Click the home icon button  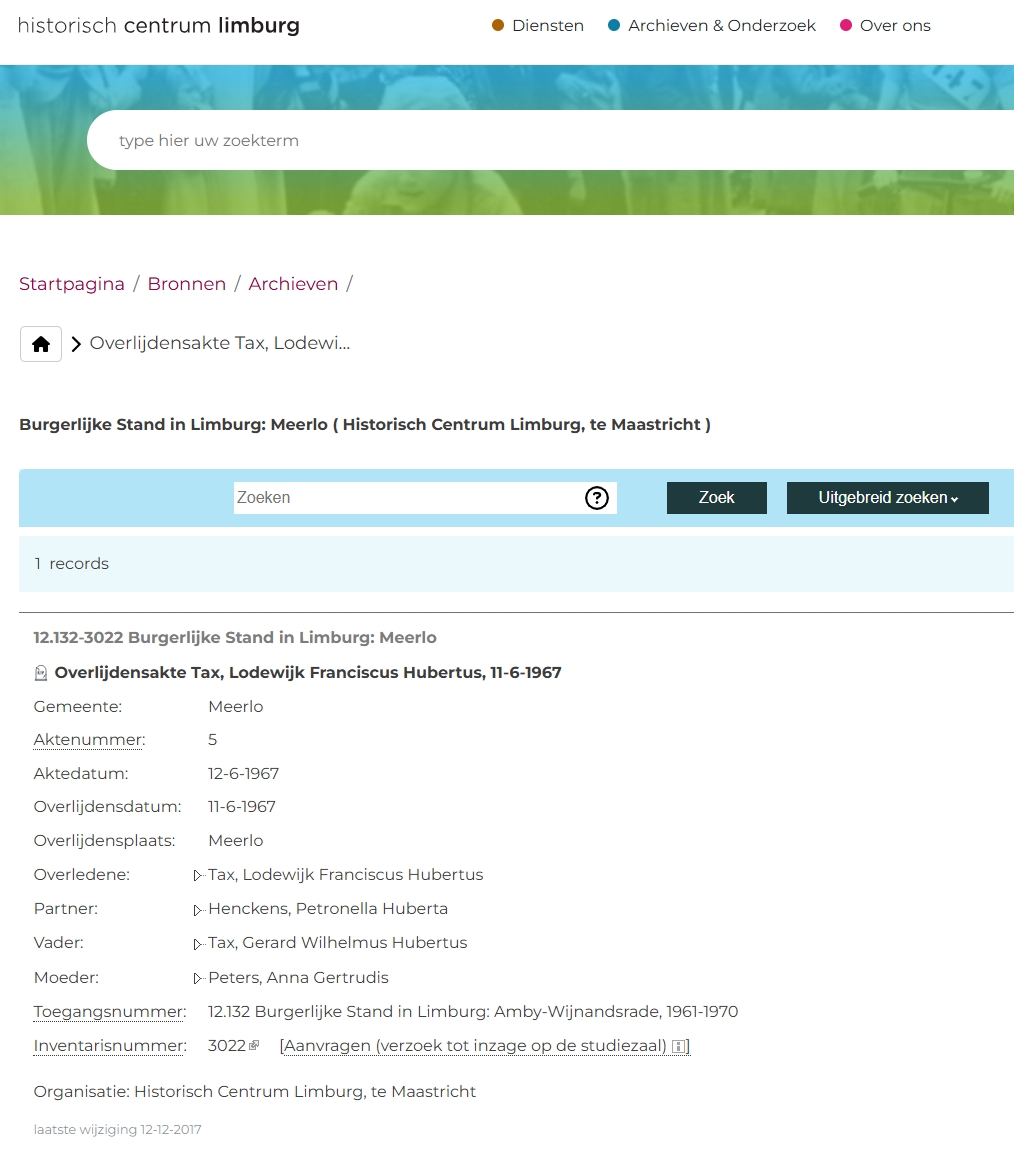tap(41, 344)
